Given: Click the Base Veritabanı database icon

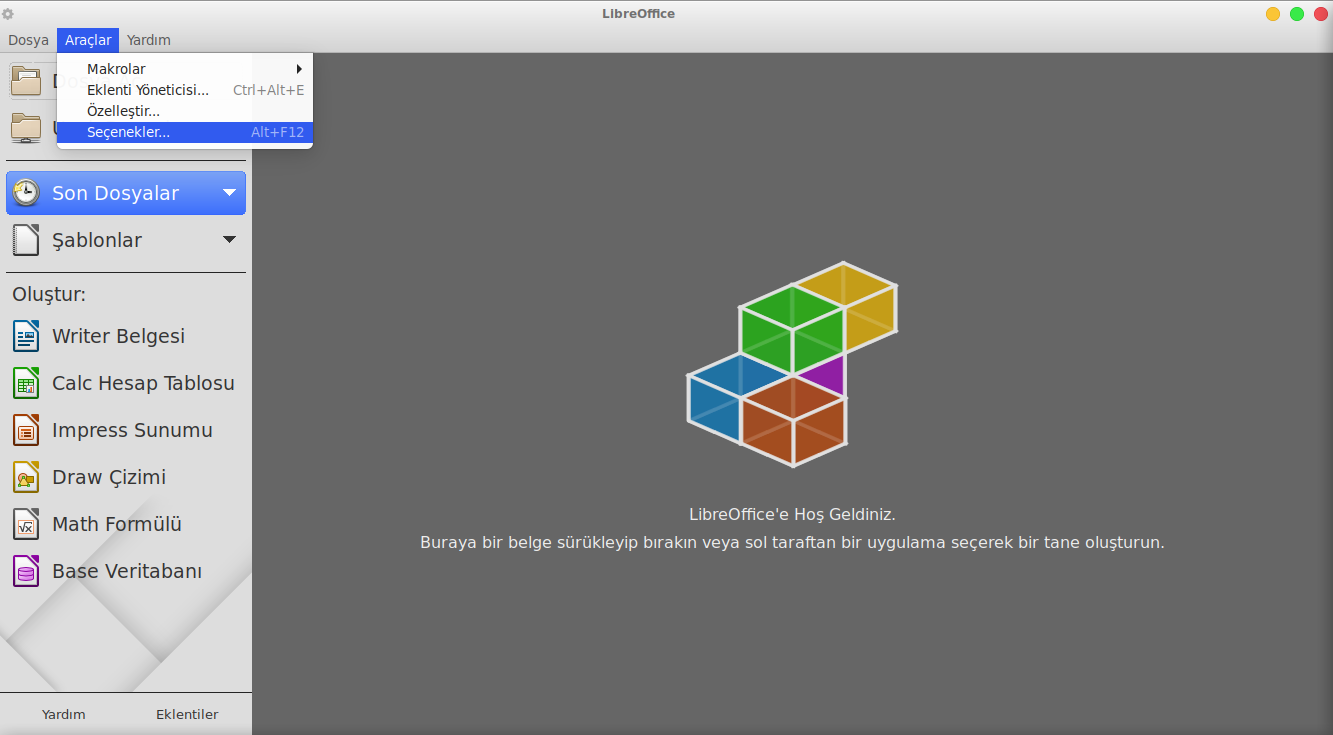Looking at the screenshot, I should (26, 571).
